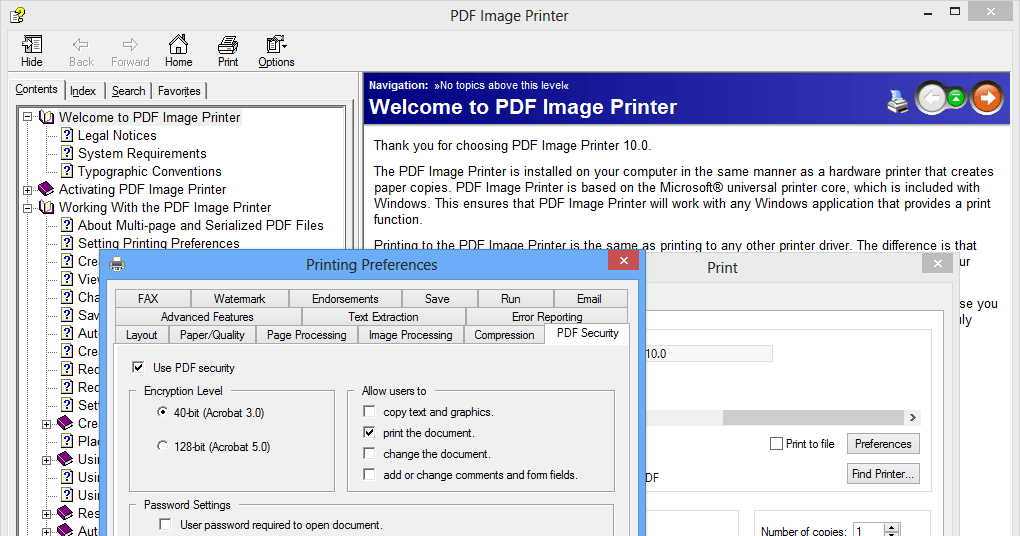Open the Paper/Quality tab
This screenshot has height=536, width=1020.
[212, 334]
